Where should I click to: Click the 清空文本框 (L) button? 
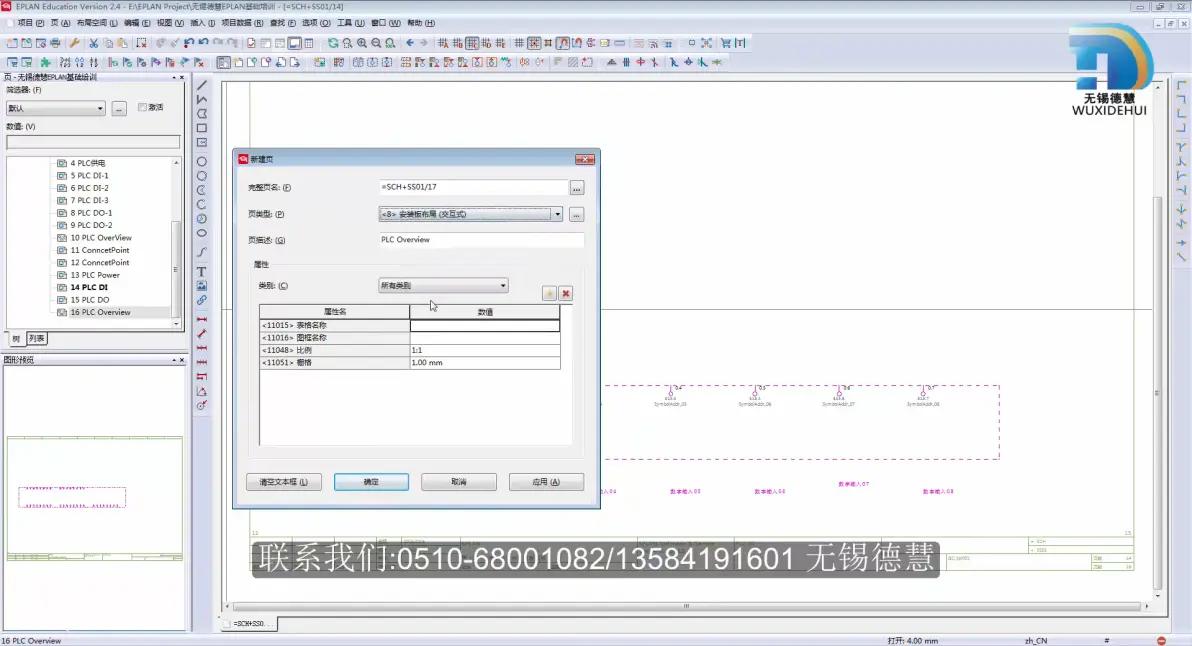click(x=284, y=482)
